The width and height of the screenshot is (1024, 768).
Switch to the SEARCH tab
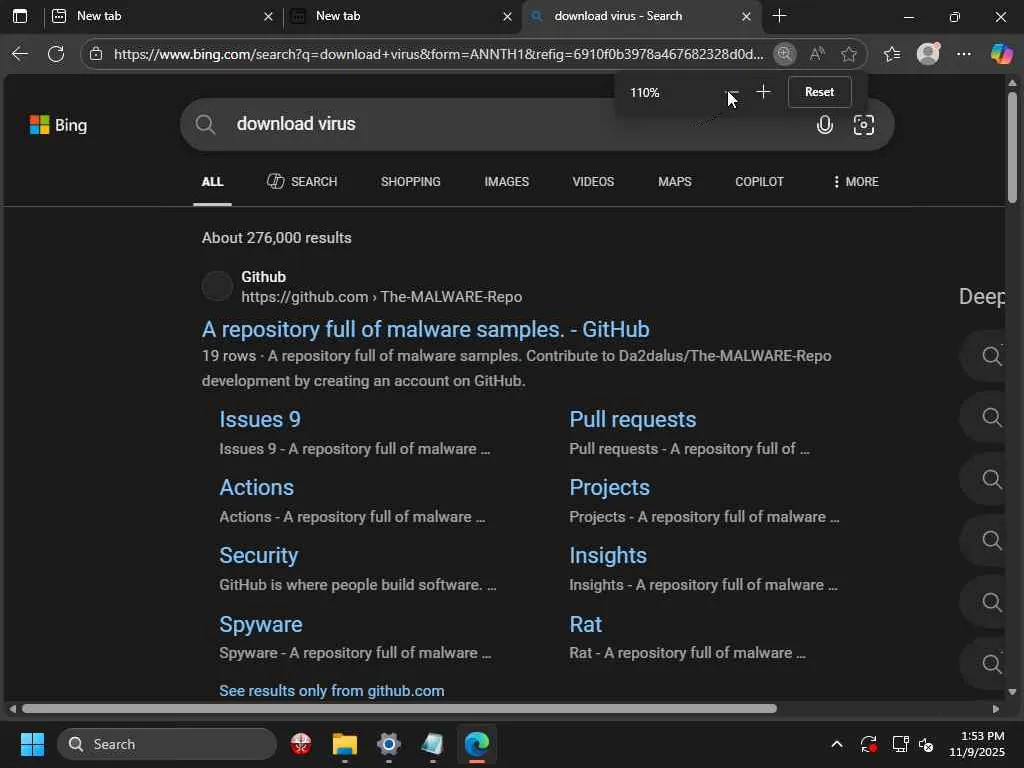click(302, 182)
